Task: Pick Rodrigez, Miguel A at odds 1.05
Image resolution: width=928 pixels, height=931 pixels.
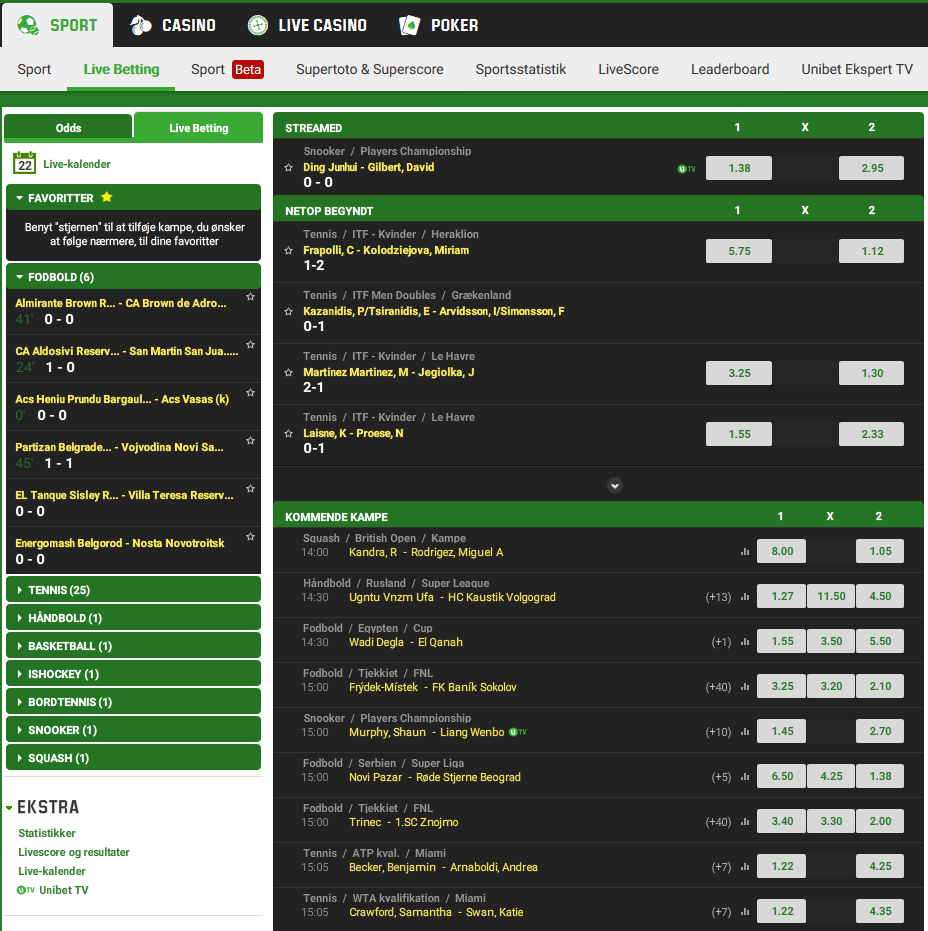Action: [x=880, y=551]
